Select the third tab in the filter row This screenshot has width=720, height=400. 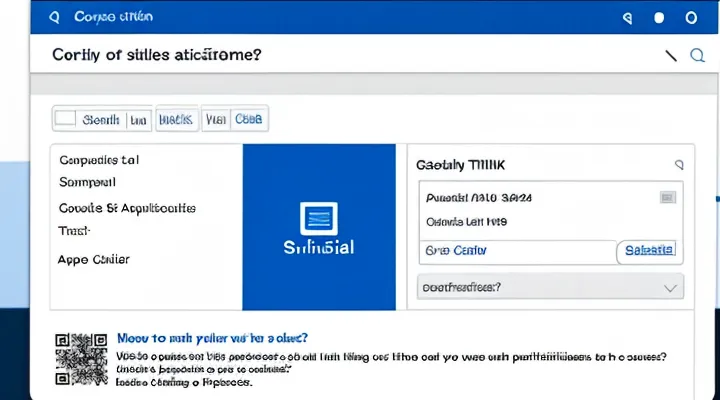(x=215, y=119)
